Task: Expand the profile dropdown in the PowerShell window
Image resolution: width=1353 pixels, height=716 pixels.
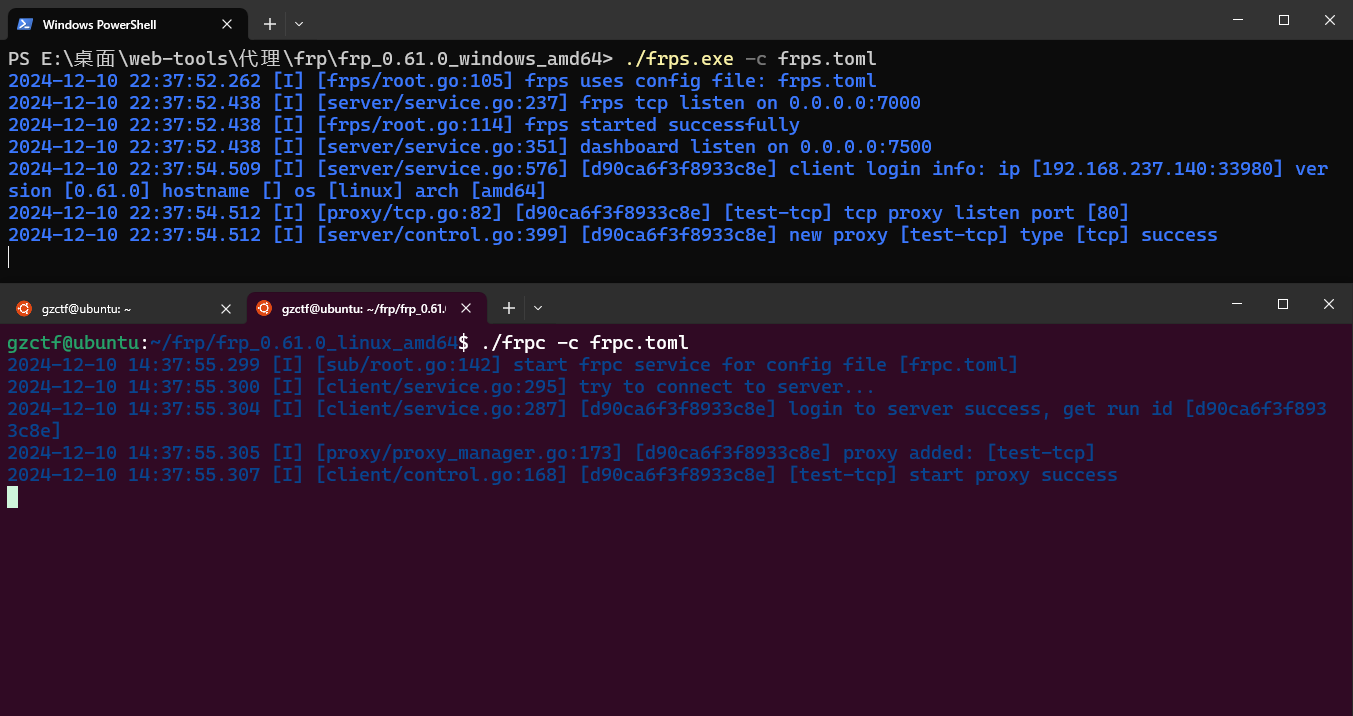Action: [299, 24]
